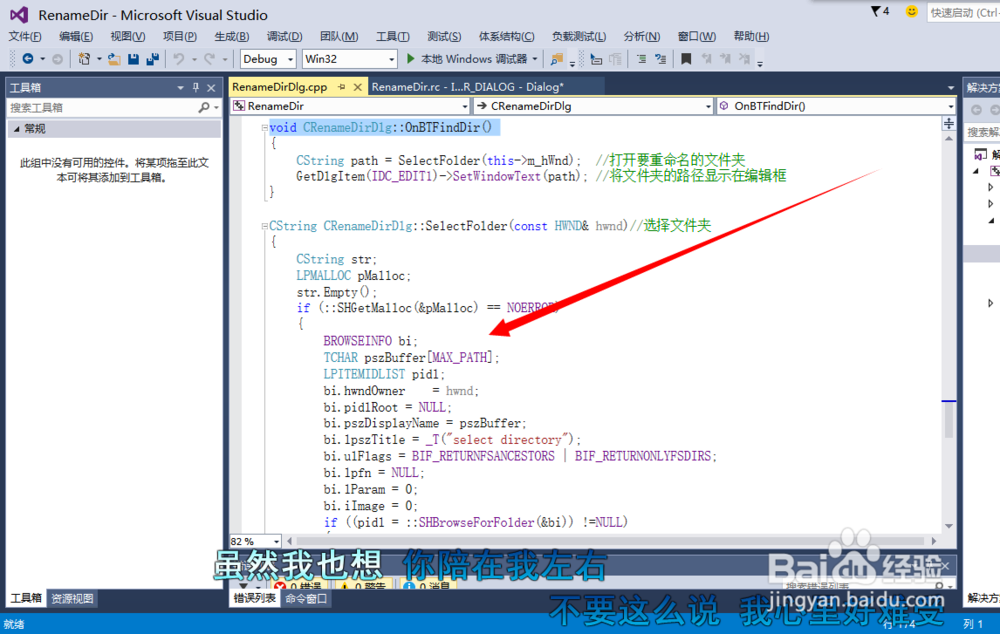Open the 82 % zoom level dropdown
The height and width of the screenshot is (634, 1000).
pyautogui.click(x=255, y=541)
